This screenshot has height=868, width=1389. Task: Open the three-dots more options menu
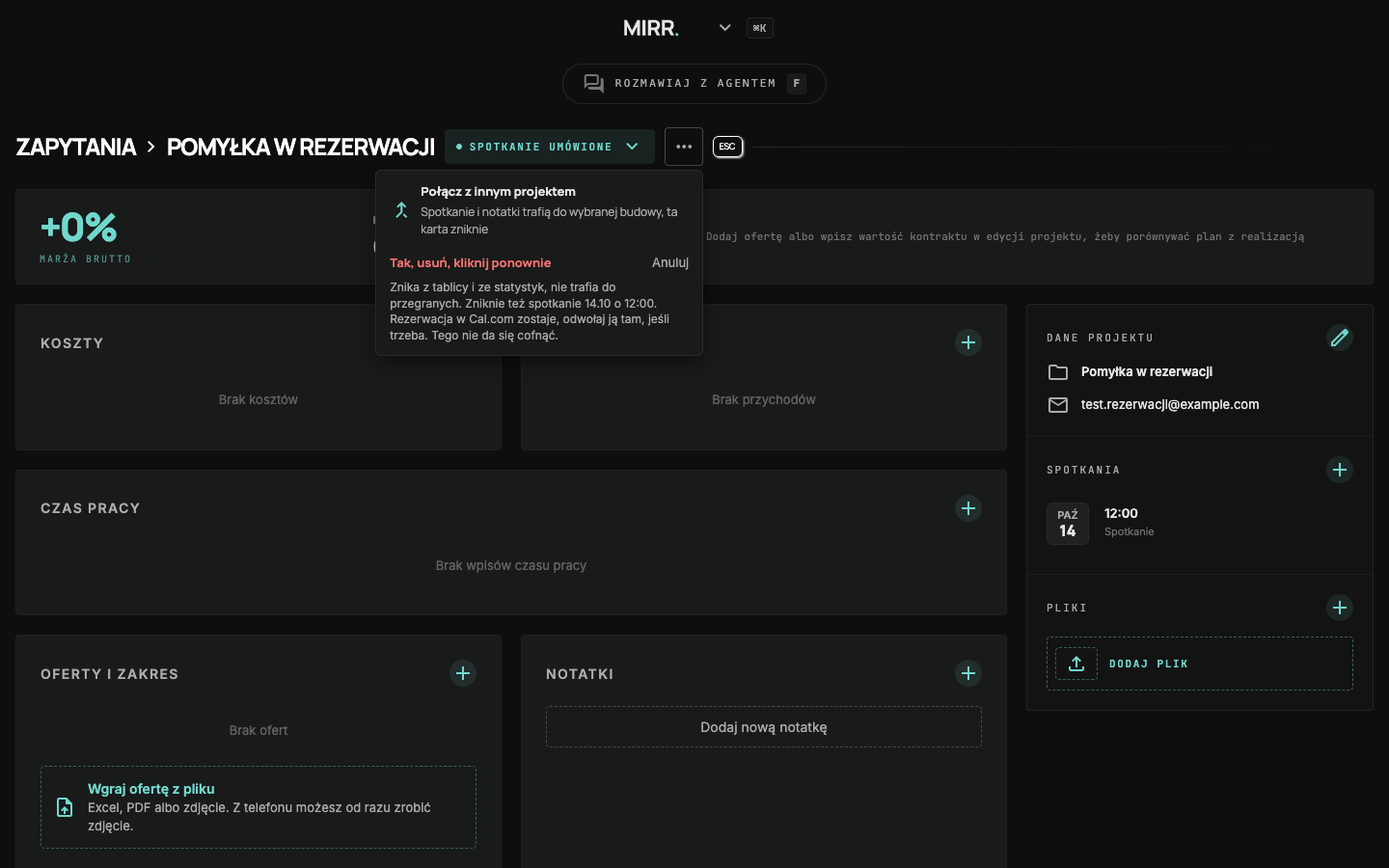pos(684,147)
